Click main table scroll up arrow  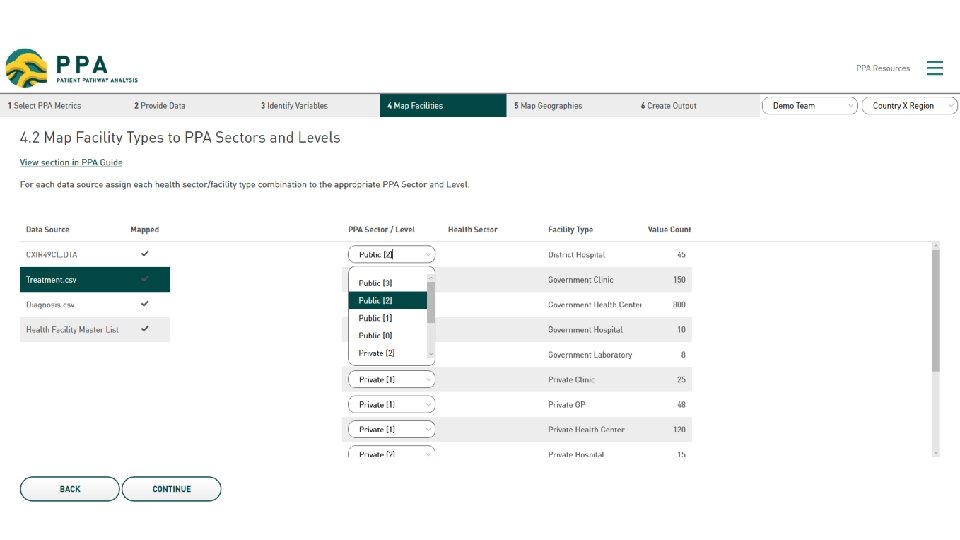[x=936, y=245]
